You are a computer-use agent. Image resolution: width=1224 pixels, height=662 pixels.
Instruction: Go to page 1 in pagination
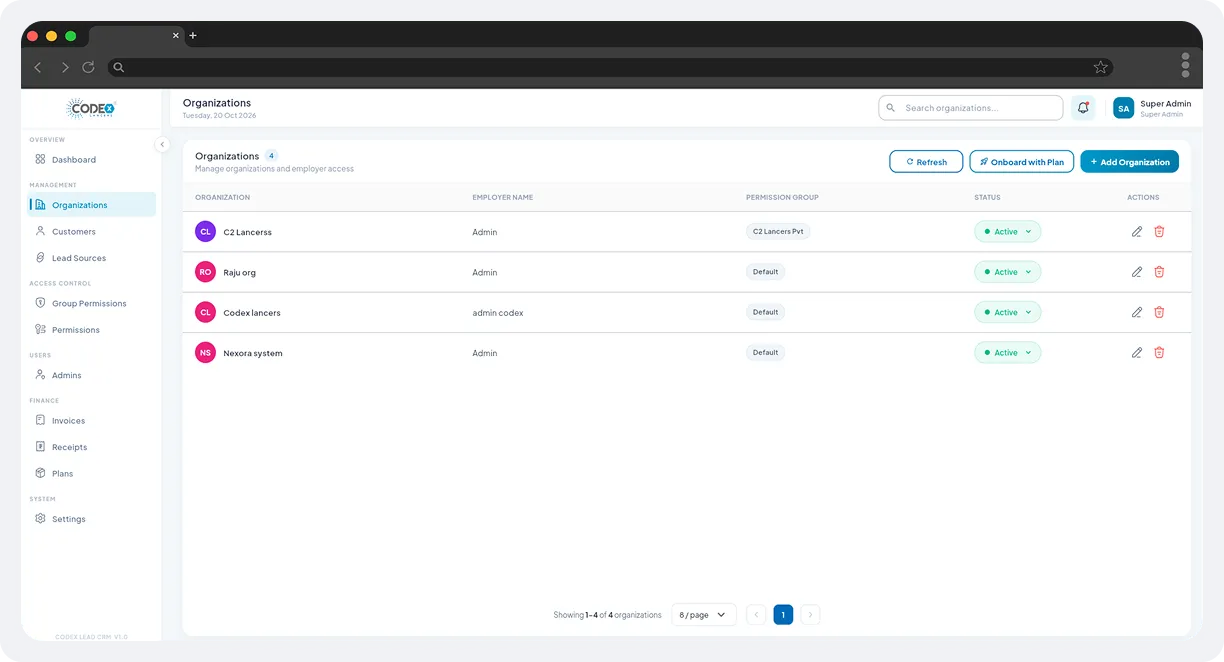click(783, 615)
